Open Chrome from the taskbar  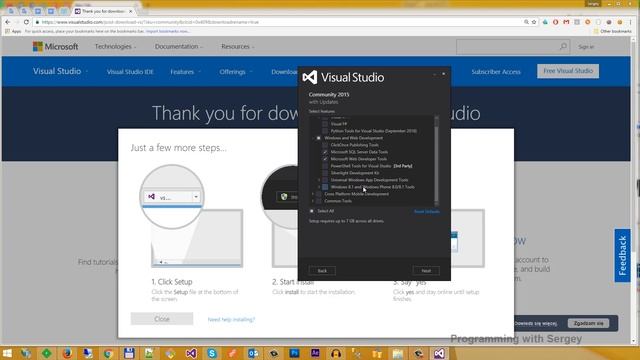[x=108, y=353]
